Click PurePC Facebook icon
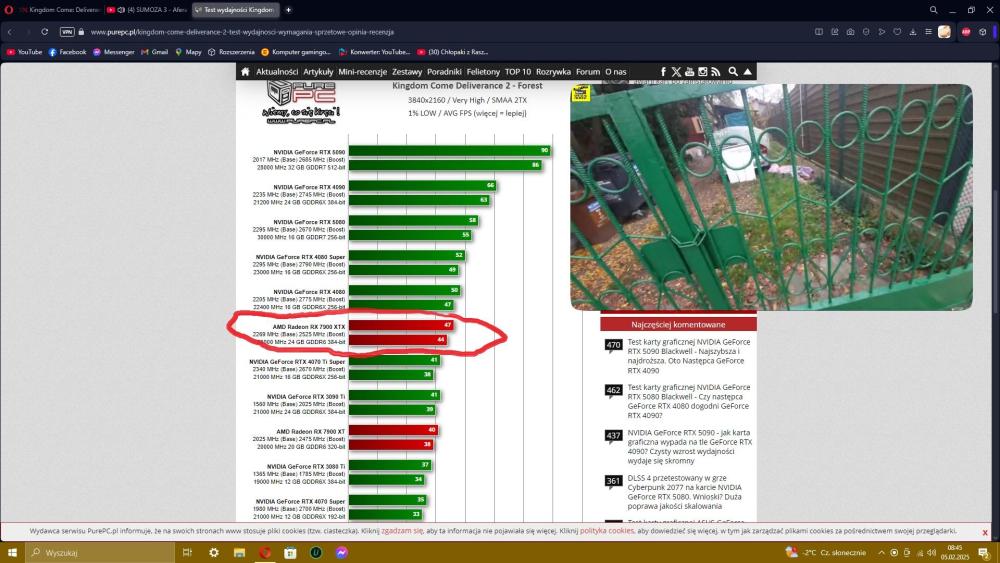 (x=663, y=72)
